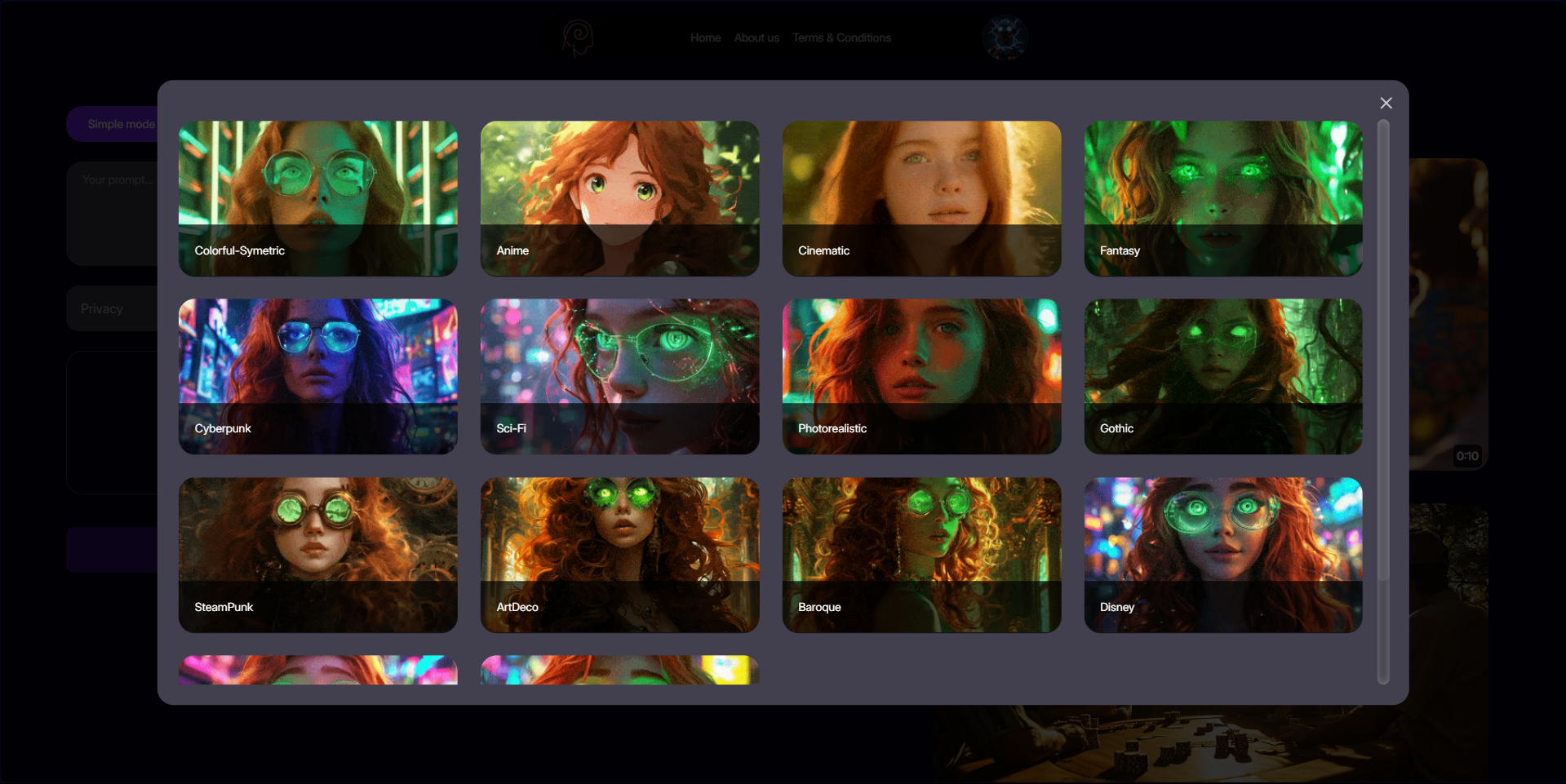Screen dimensions: 1566x784
Task: Pick the Cinematic style card
Action: pyautogui.click(x=921, y=198)
